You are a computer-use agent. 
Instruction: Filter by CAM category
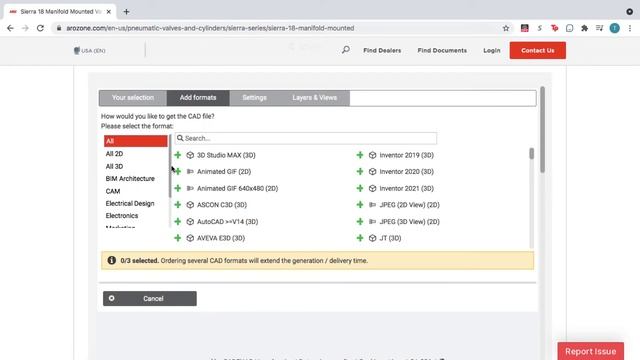[x=113, y=191]
